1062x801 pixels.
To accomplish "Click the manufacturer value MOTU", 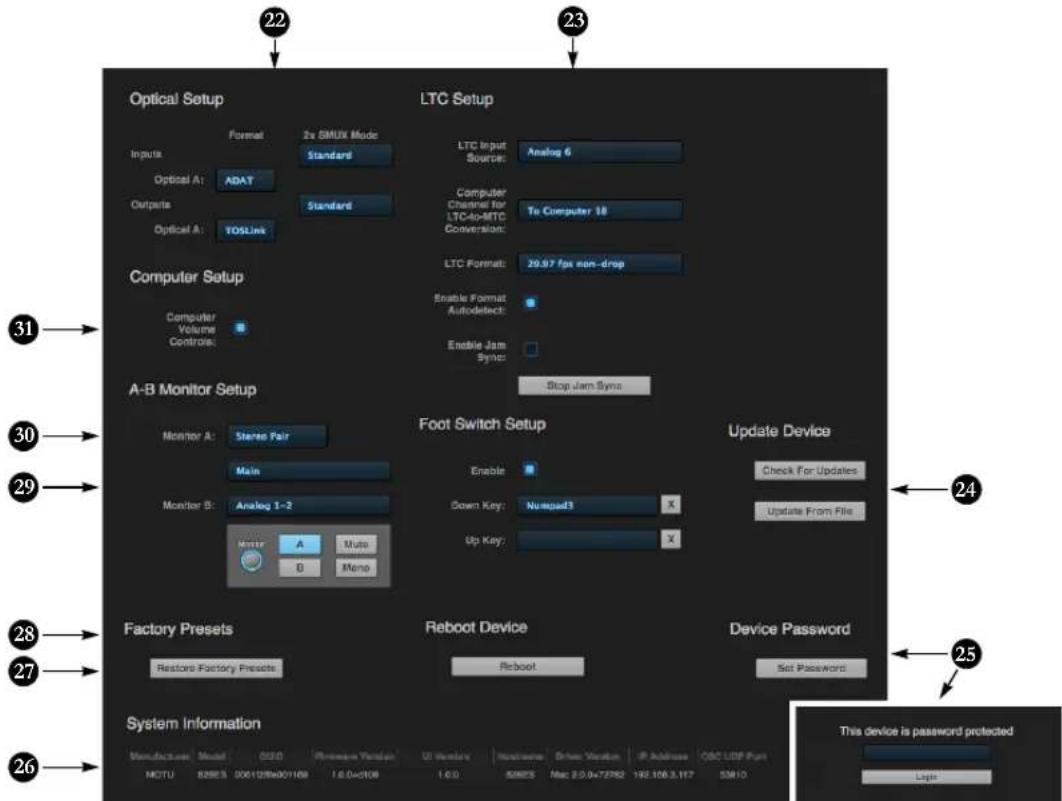I will 160,774.
